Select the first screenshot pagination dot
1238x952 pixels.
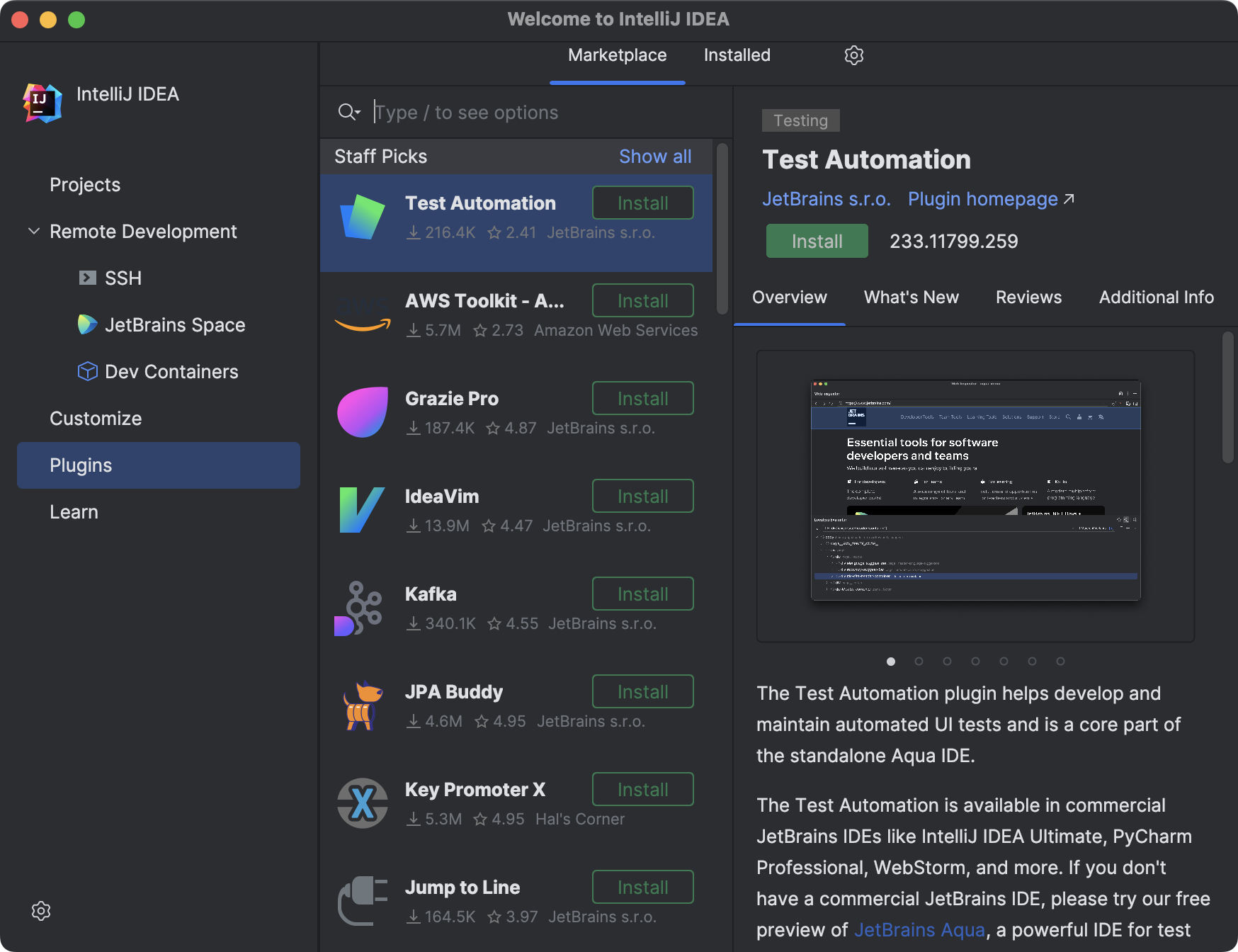891,662
